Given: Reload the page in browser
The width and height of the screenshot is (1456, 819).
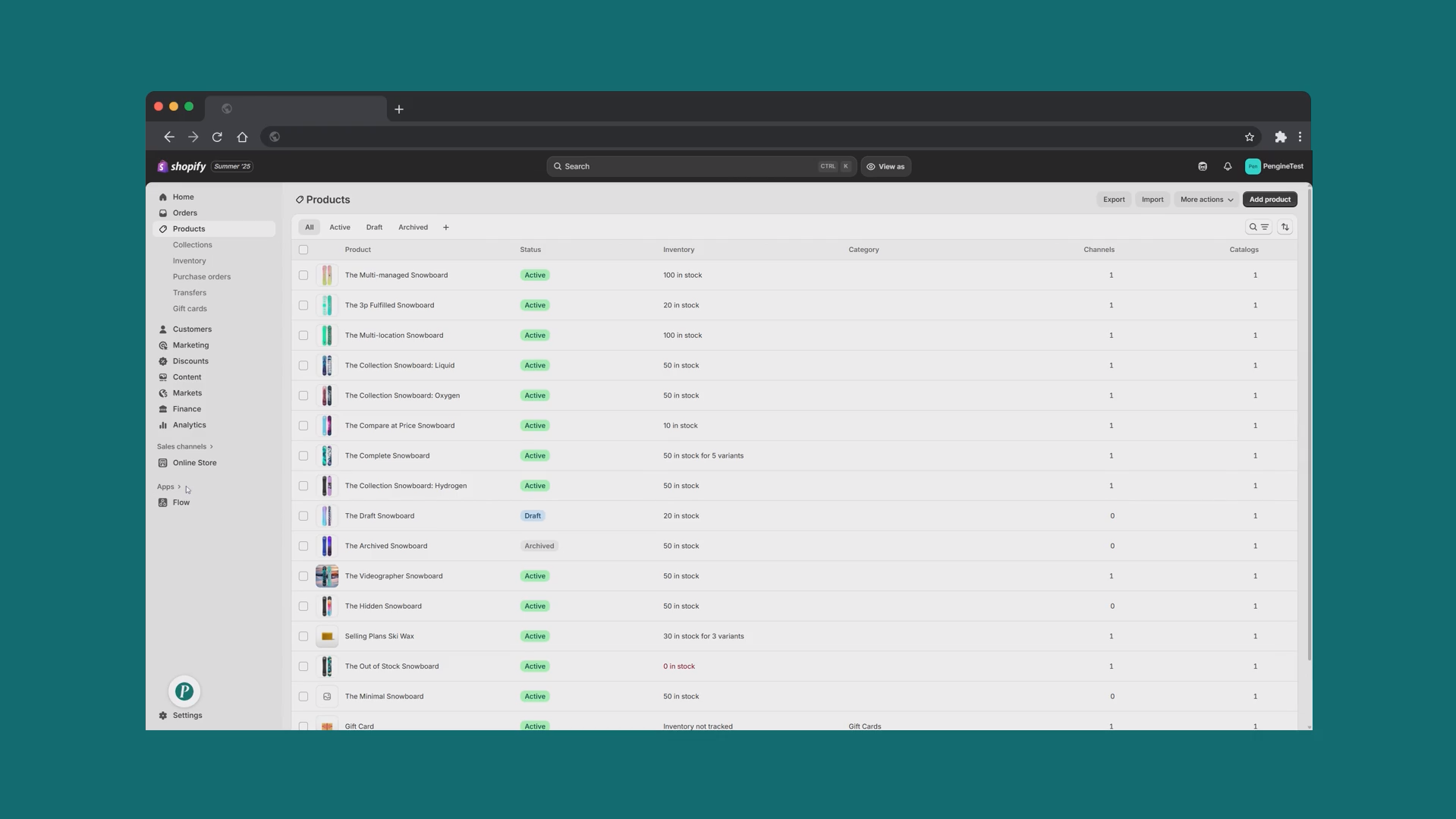Looking at the screenshot, I should (x=217, y=137).
